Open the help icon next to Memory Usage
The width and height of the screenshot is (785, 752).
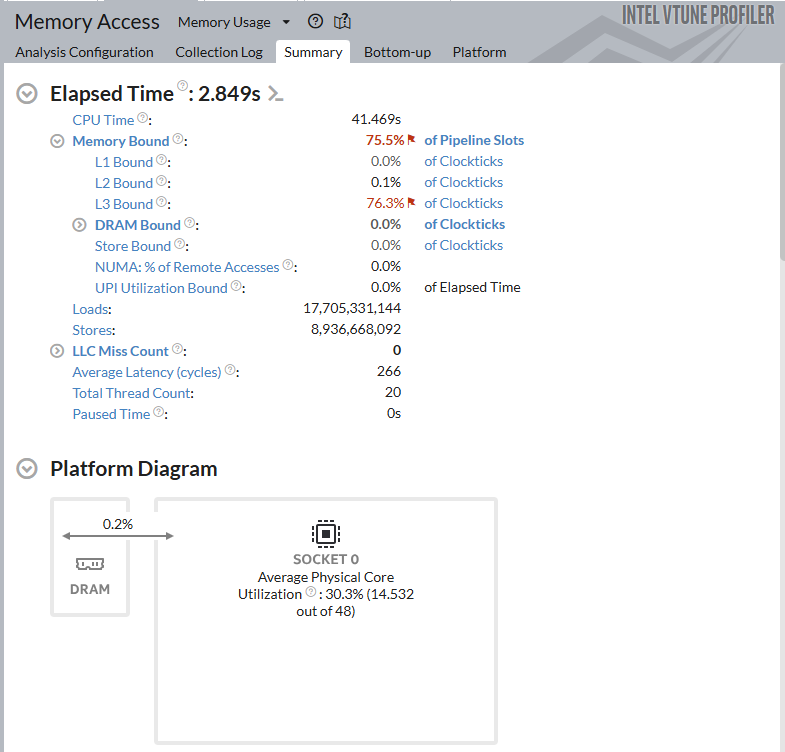tap(315, 22)
